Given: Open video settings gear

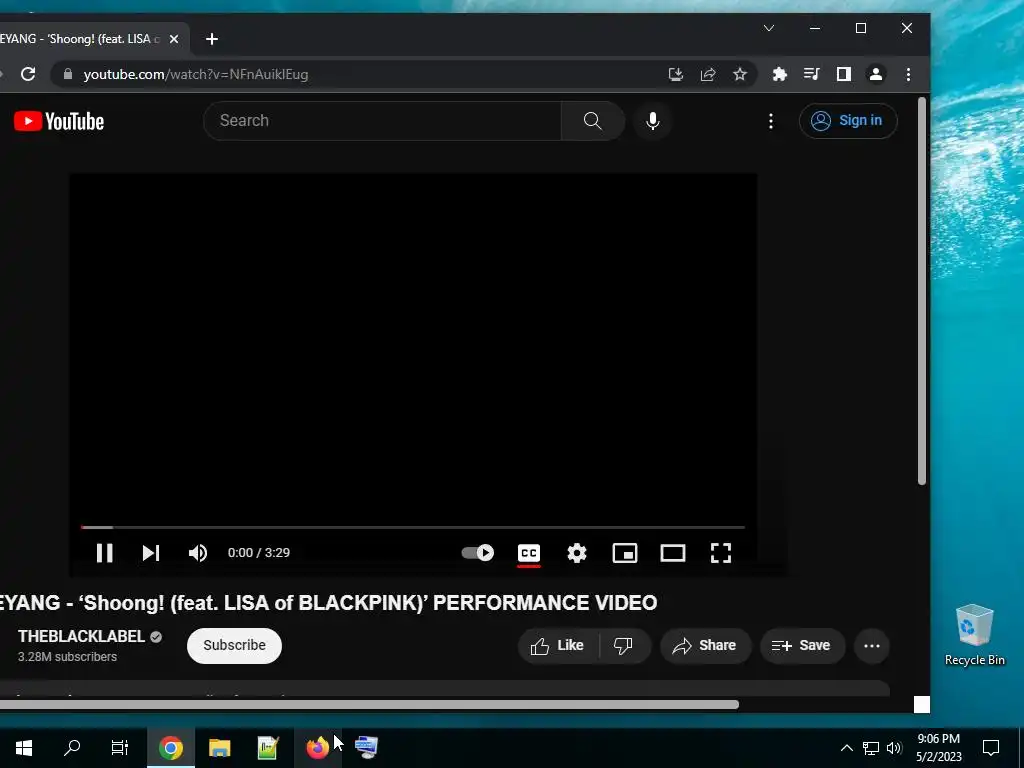Looking at the screenshot, I should pos(577,553).
